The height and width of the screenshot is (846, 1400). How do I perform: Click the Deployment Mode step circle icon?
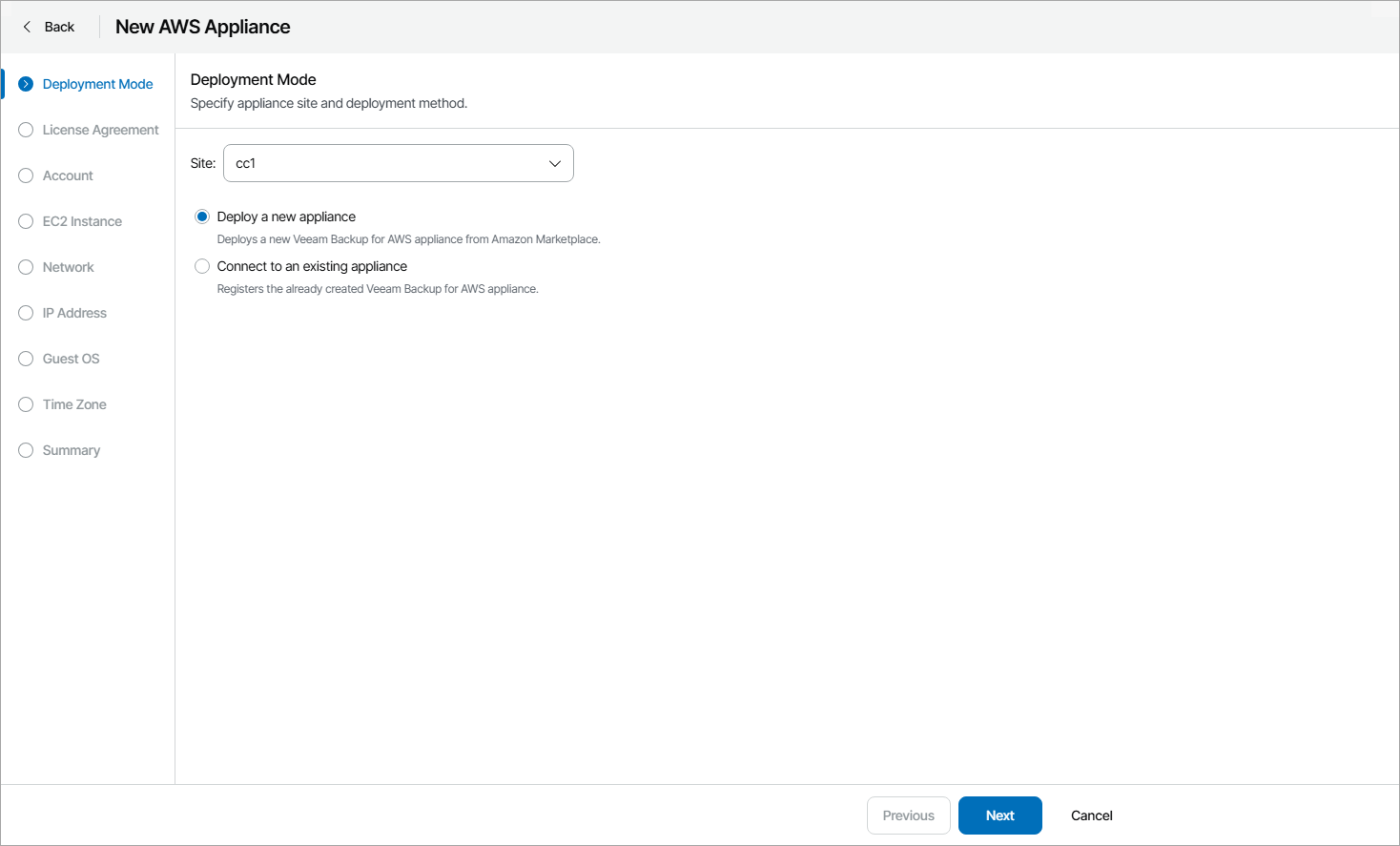click(x=26, y=84)
